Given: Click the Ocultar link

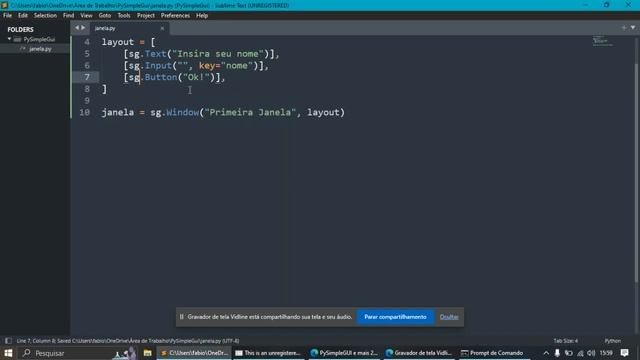Looking at the screenshot, I should click(449, 317).
